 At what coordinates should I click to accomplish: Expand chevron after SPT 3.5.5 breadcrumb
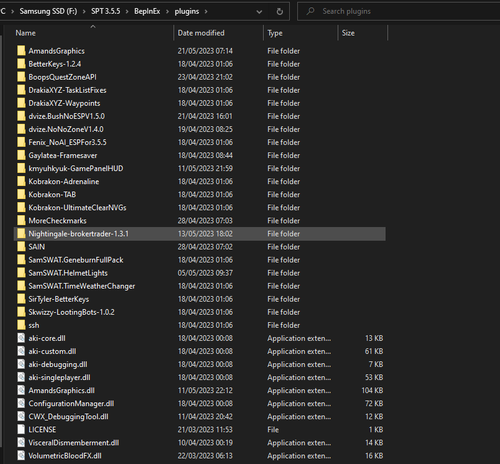point(127,12)
